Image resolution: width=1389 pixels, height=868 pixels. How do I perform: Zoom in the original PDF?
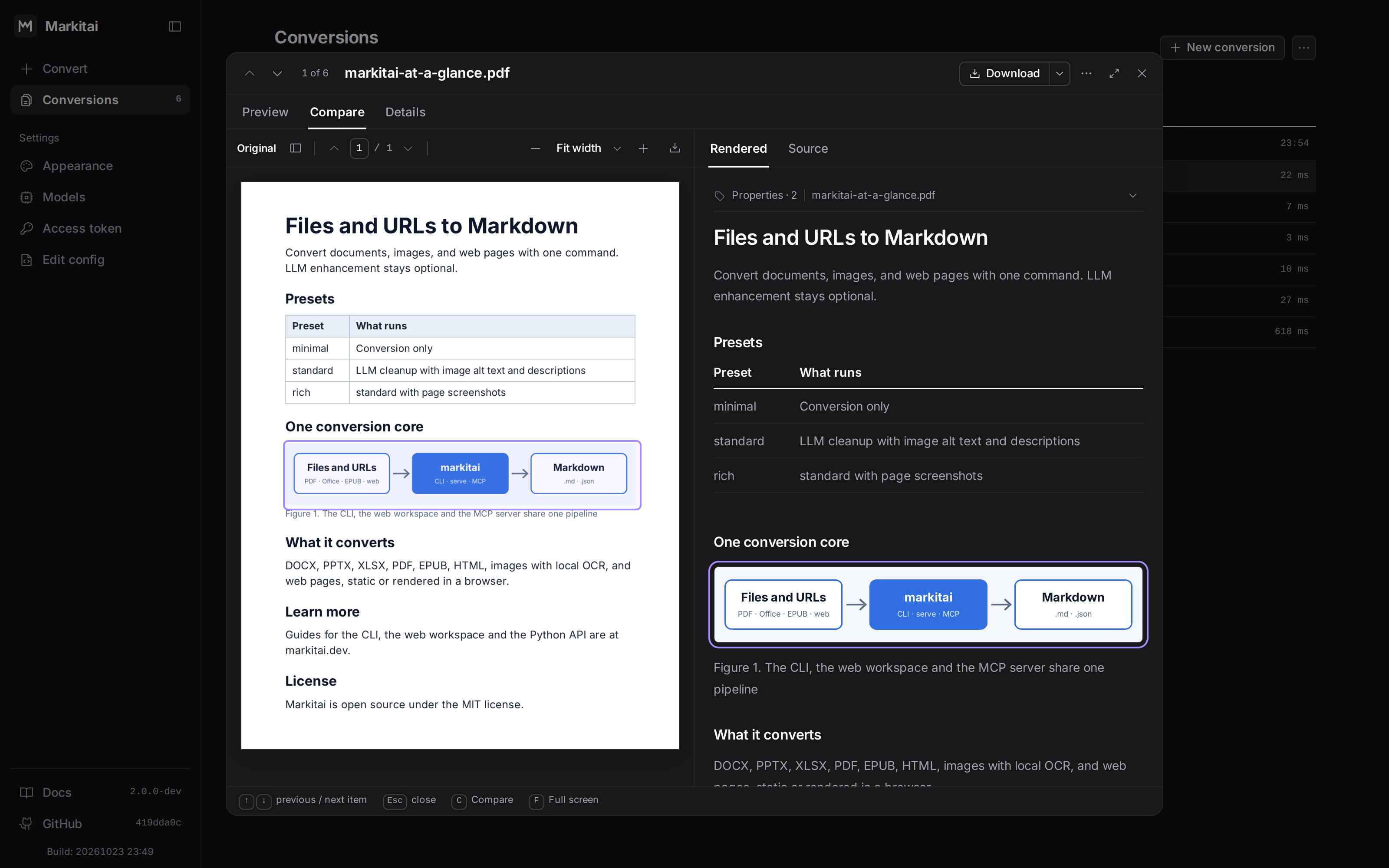(643, 148)
